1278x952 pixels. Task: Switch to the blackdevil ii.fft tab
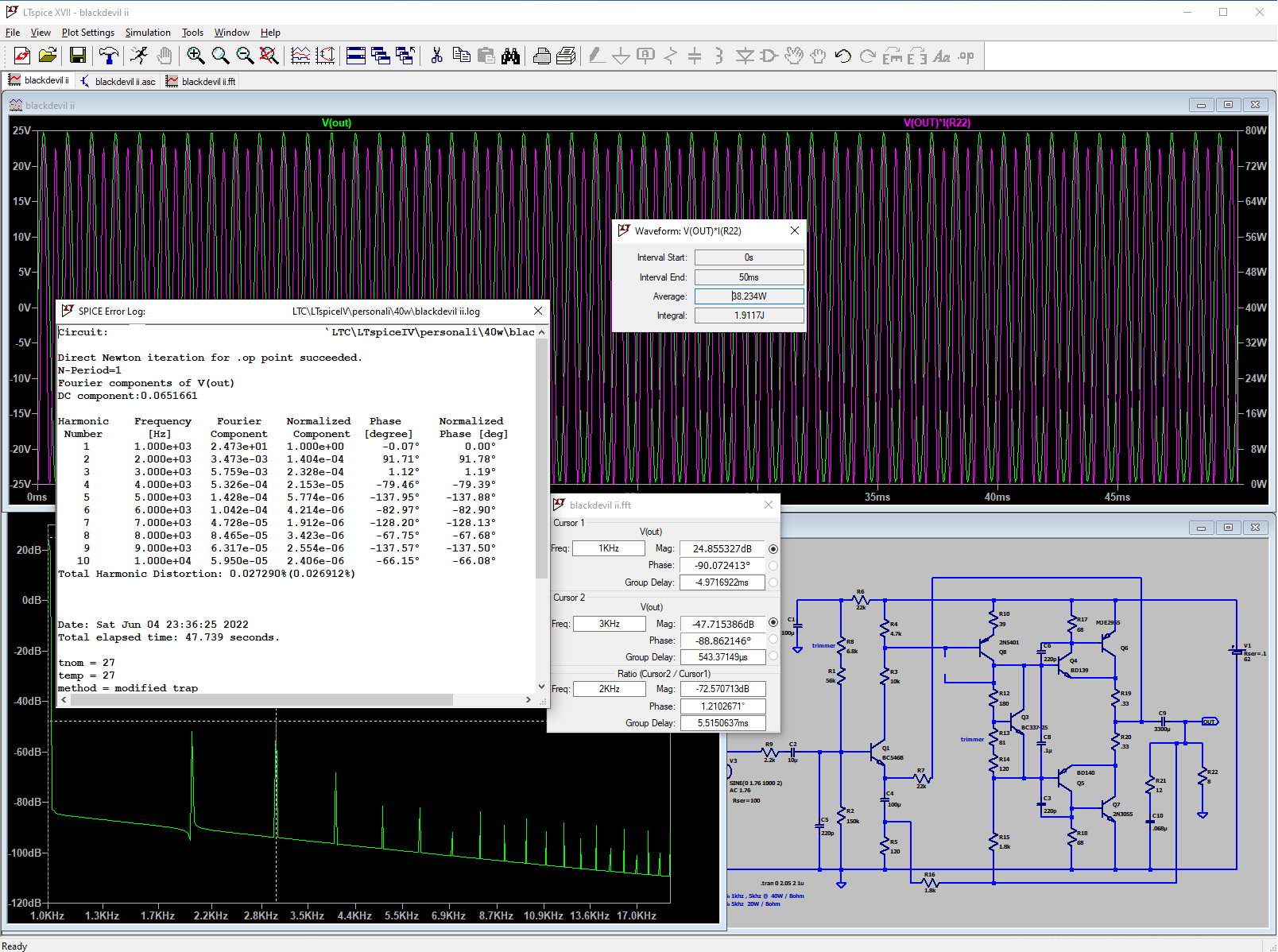(201, 81)
